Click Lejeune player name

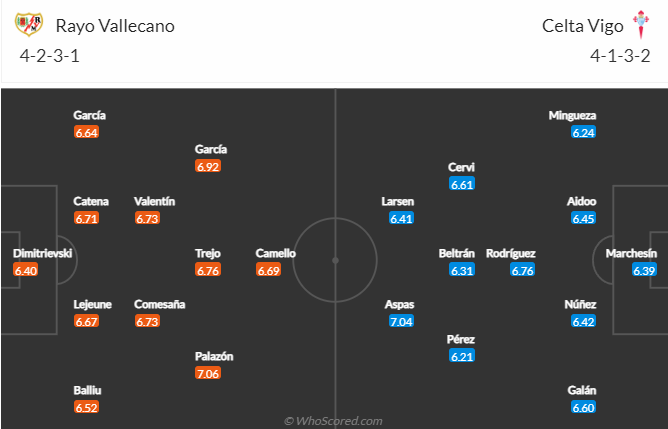tap(92, 304)
